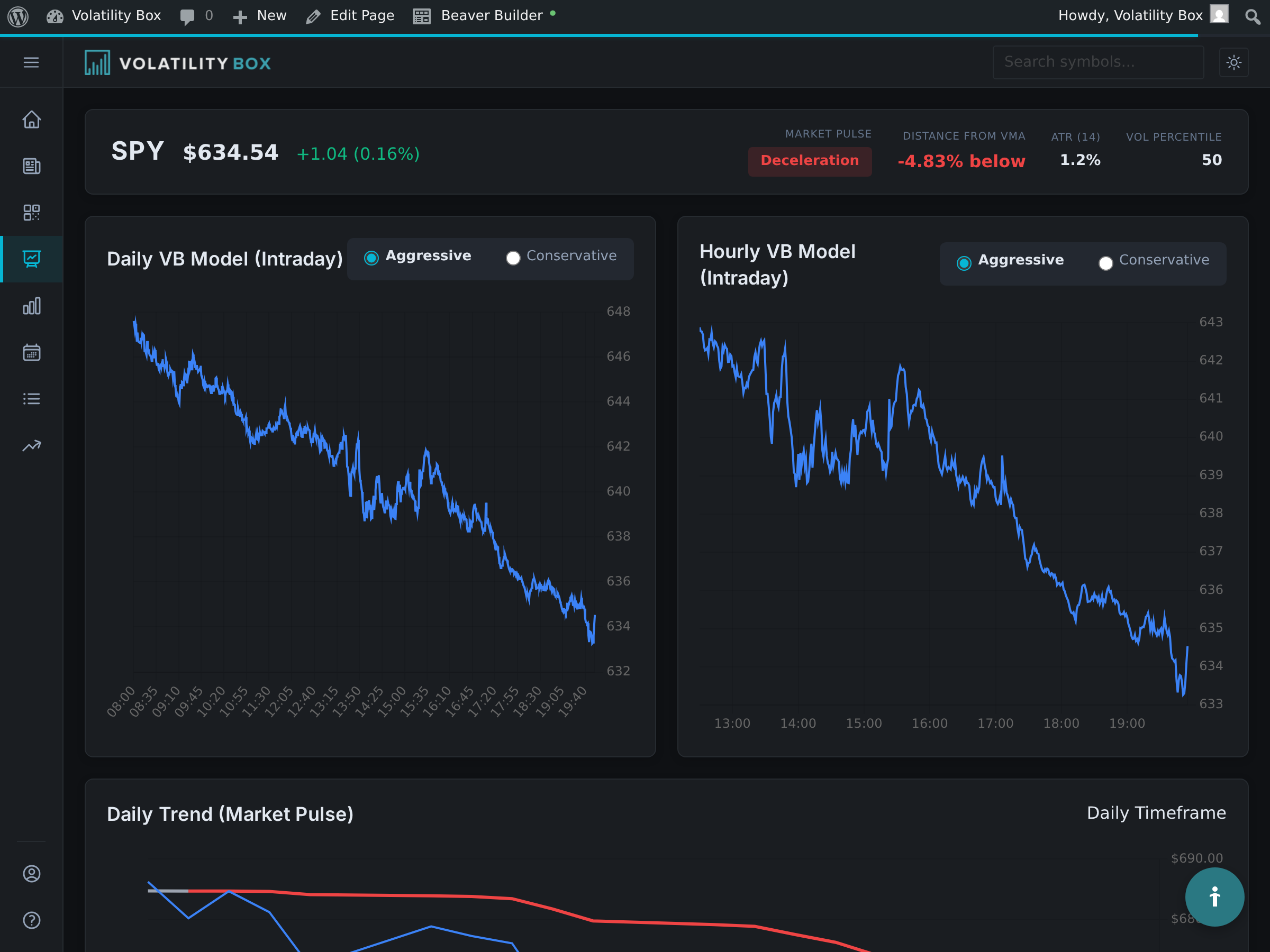Click the Deceleration market pulse badge

(810, 161)
